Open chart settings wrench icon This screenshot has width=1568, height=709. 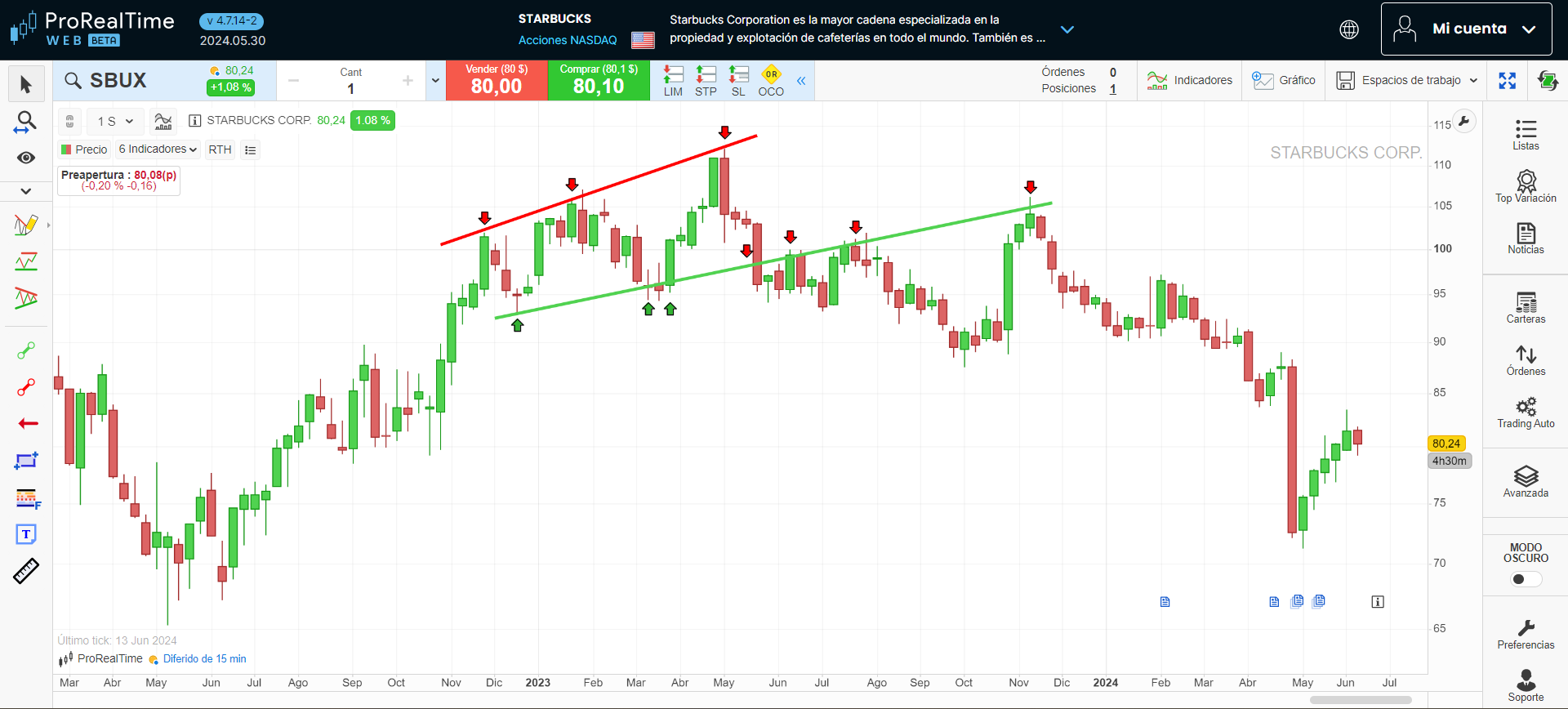point(1464,122)
